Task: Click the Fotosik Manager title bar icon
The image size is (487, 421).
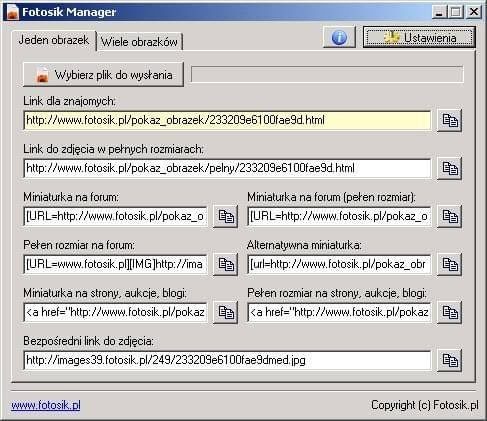Action: click(12, 12)
